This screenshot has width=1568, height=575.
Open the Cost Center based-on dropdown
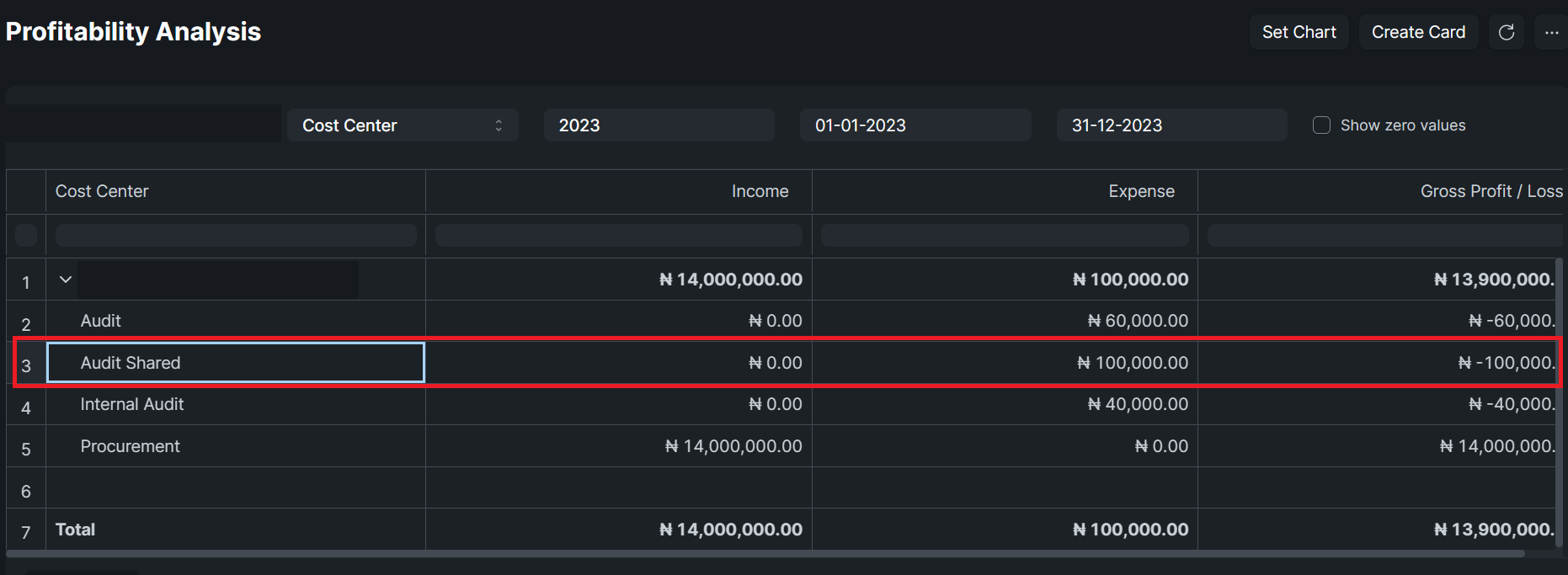pos(403,125)
